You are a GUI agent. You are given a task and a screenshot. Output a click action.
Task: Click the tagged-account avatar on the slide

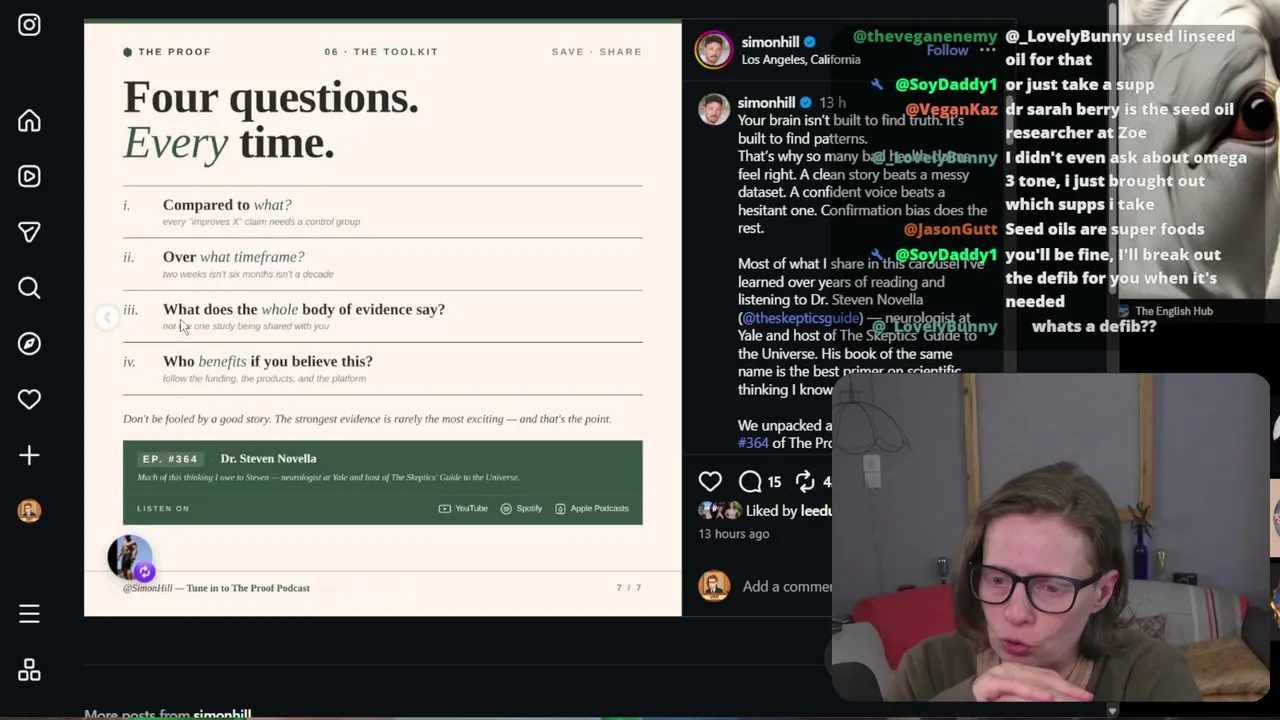130,558
